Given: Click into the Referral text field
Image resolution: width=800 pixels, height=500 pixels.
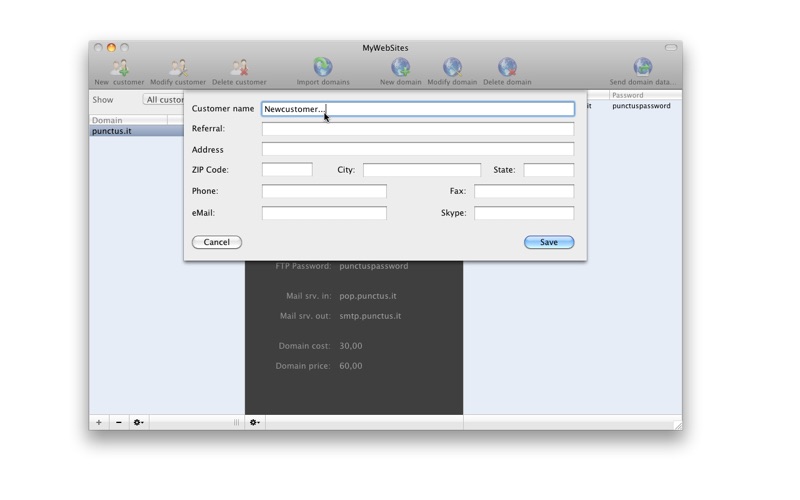Looking at the screenshot, I should pos(417,129).
